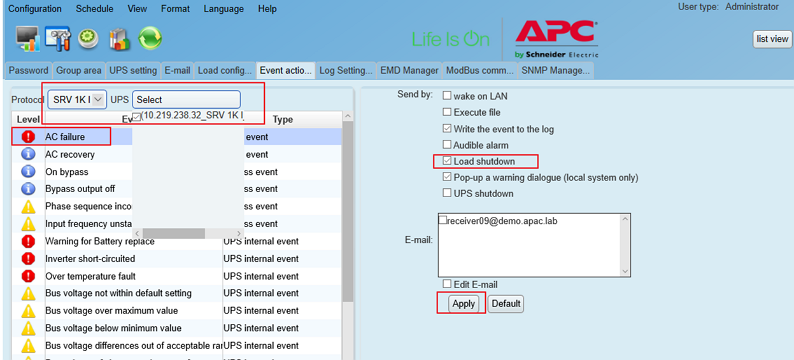This screenshot has height=360, width=794.
Task: Switch to the Load config tab
Action: click(224, 71)
